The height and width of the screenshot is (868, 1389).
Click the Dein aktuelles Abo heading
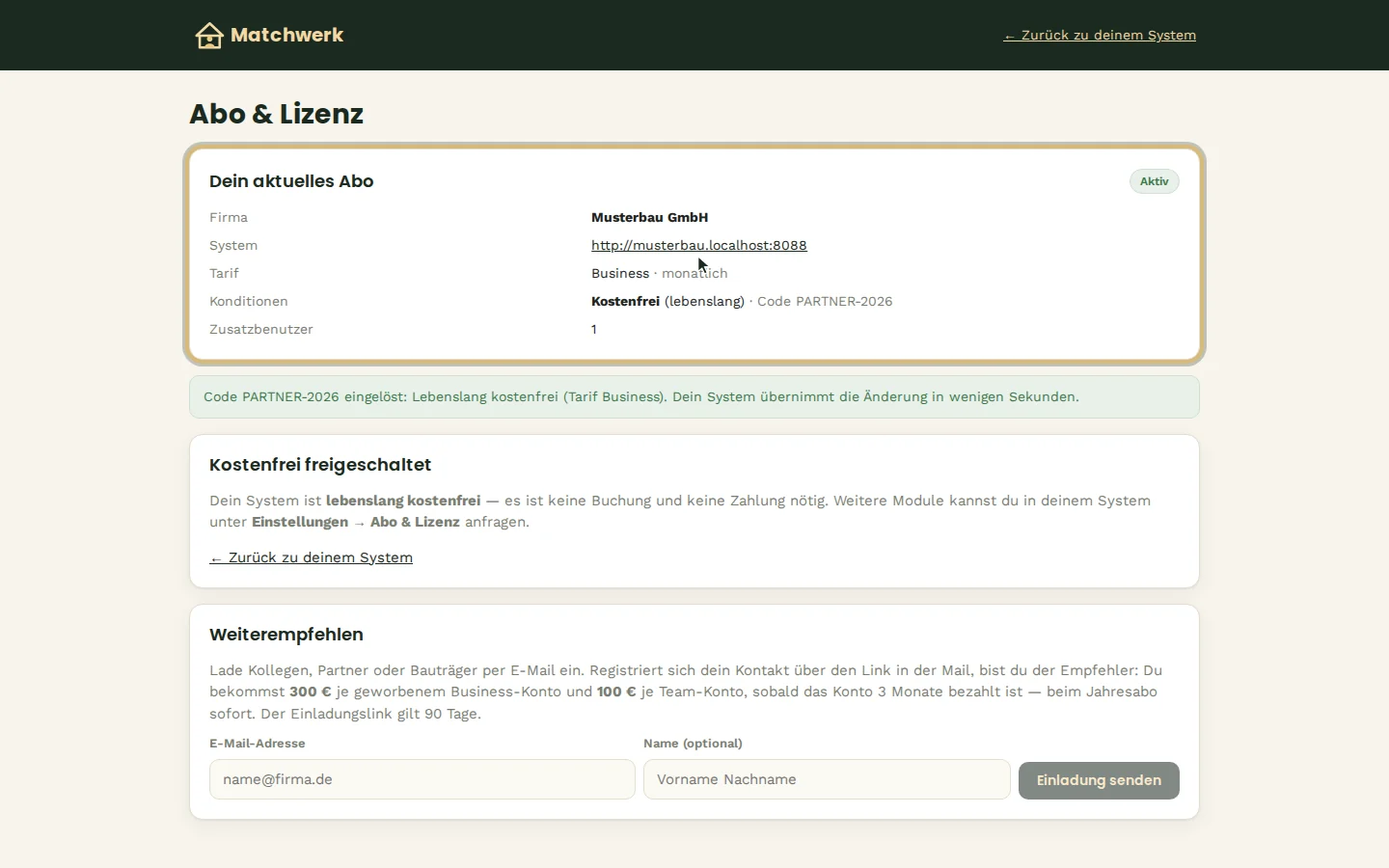point(291,181)
